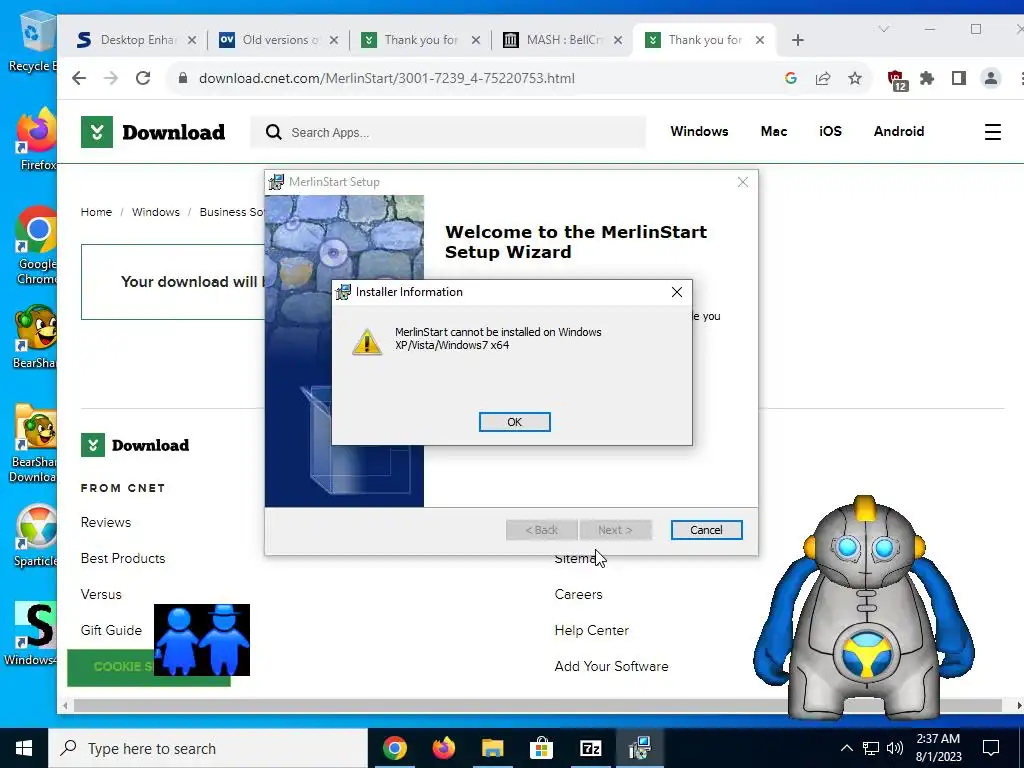Open the Mac category in site nav
The width and height of the screenshot is (1024, 768).
(774, 131)
